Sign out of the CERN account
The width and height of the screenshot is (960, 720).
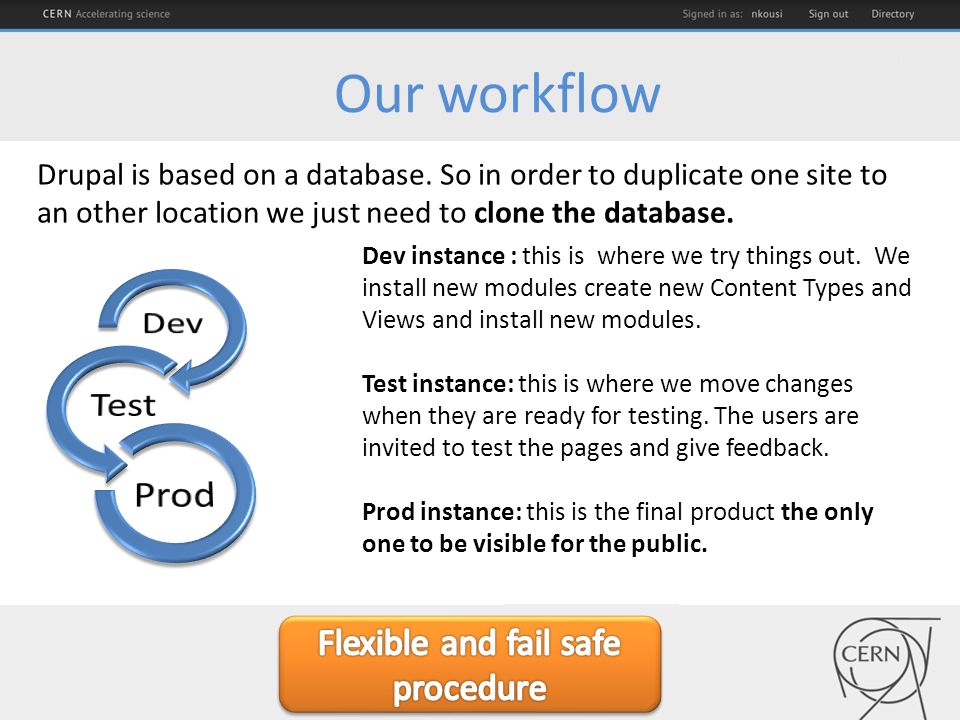pyautogui.click(x=828, y=13)
